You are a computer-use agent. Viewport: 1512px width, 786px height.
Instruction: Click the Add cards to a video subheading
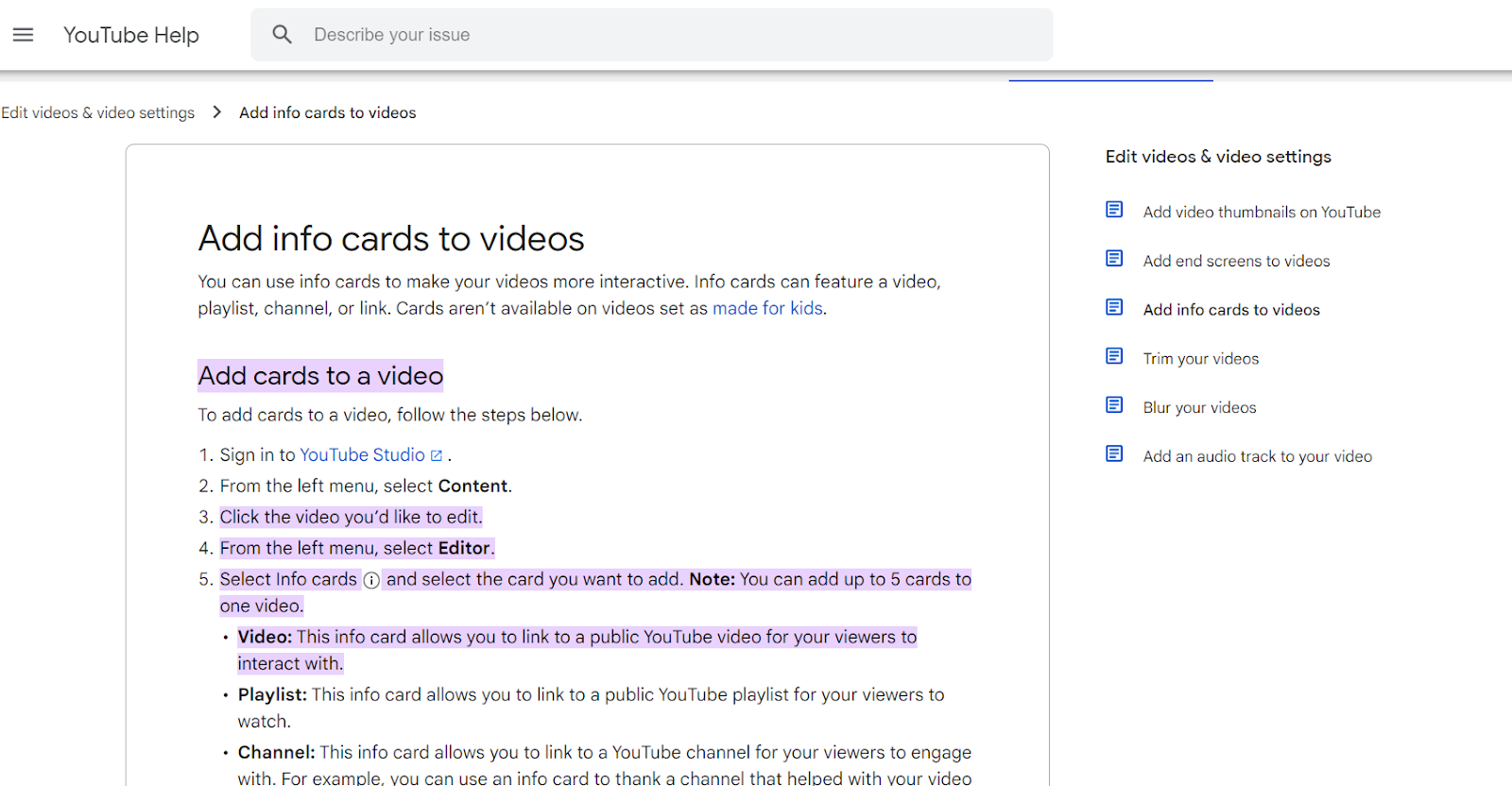tap(320, 376)
